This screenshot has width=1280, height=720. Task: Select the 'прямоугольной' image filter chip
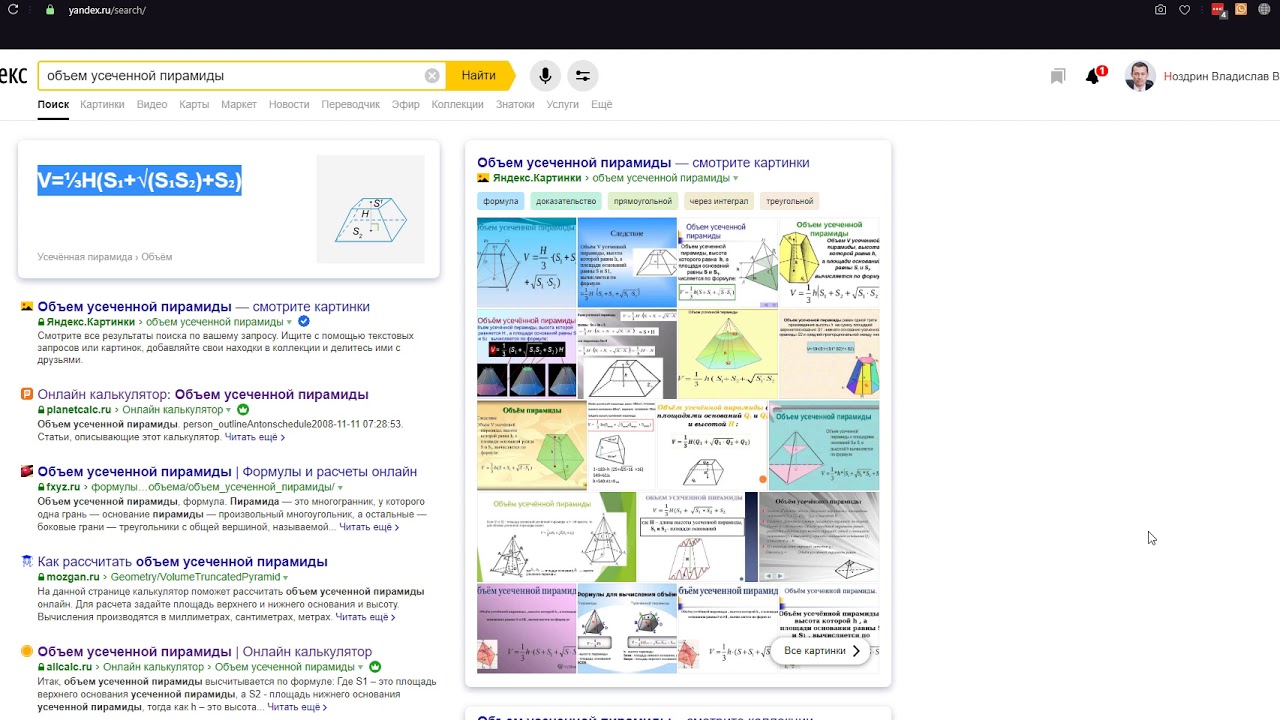tap(643, 201)
